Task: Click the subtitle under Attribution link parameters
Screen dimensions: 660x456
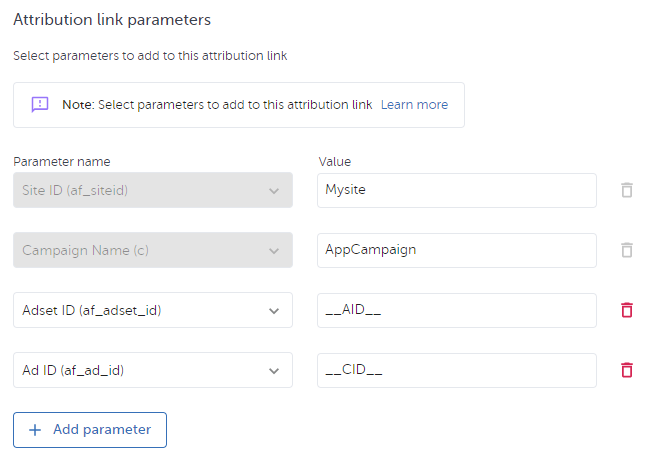Action: tap(150, 56)
